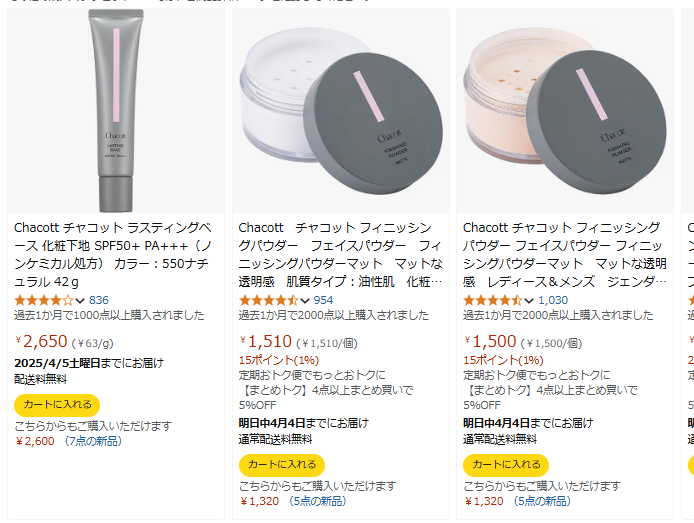Click star rating icons of Lasting Base
This screenshot has height=523, width=694.
[43, 300]
